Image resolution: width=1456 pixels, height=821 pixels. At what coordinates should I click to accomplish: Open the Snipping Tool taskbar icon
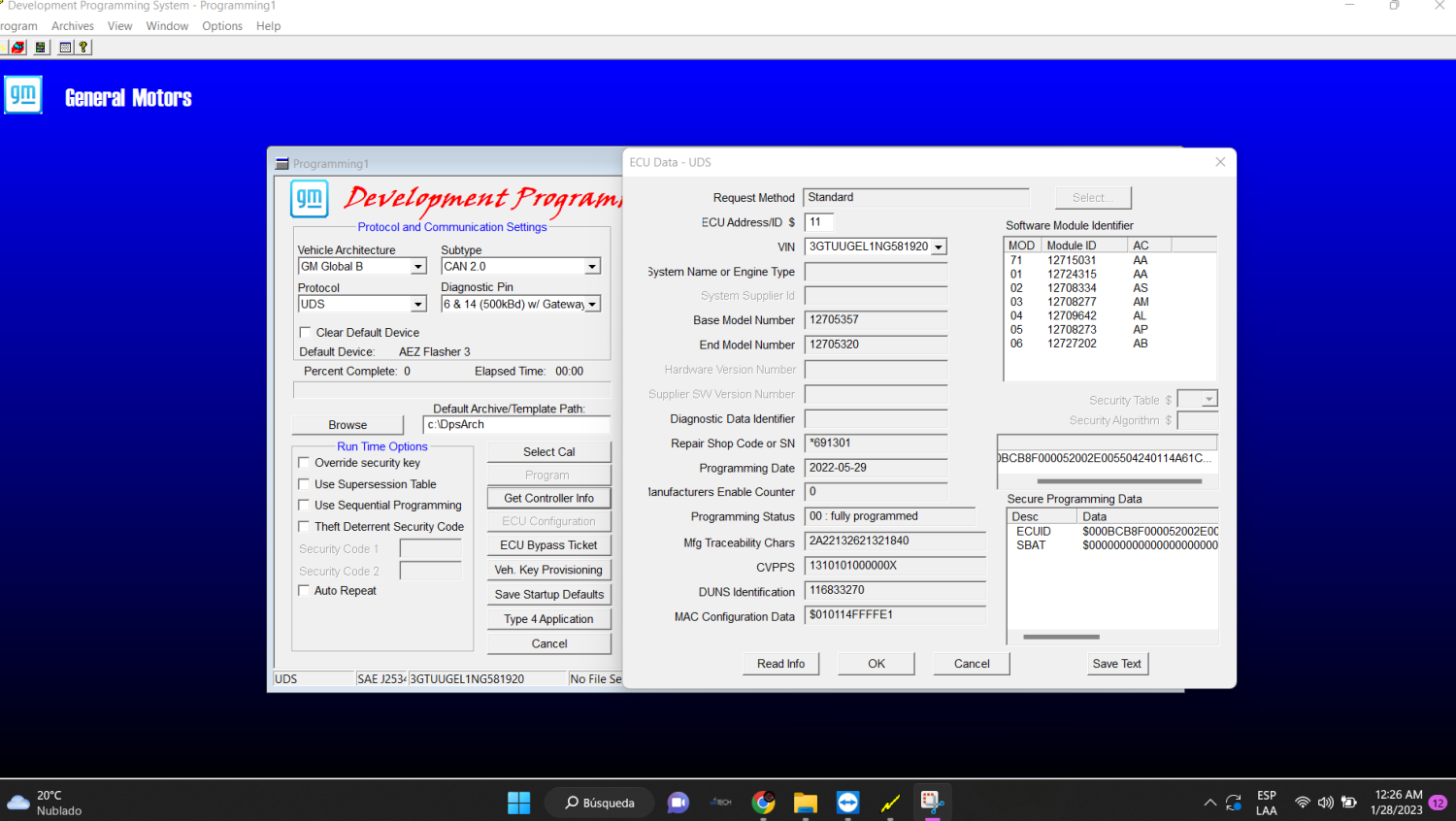pos(932,802)
